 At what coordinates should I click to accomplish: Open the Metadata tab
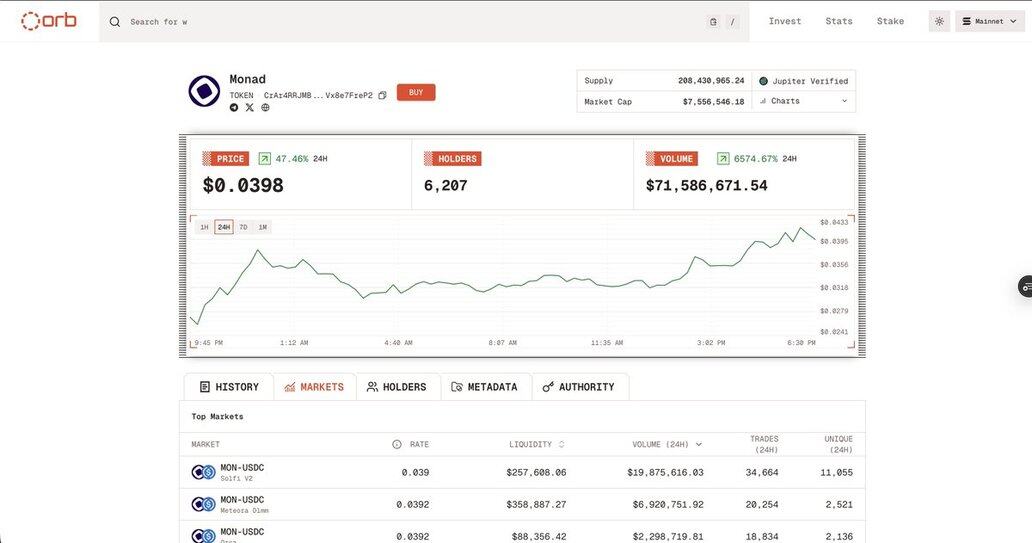pyautogui.click(x=485, y=387)
